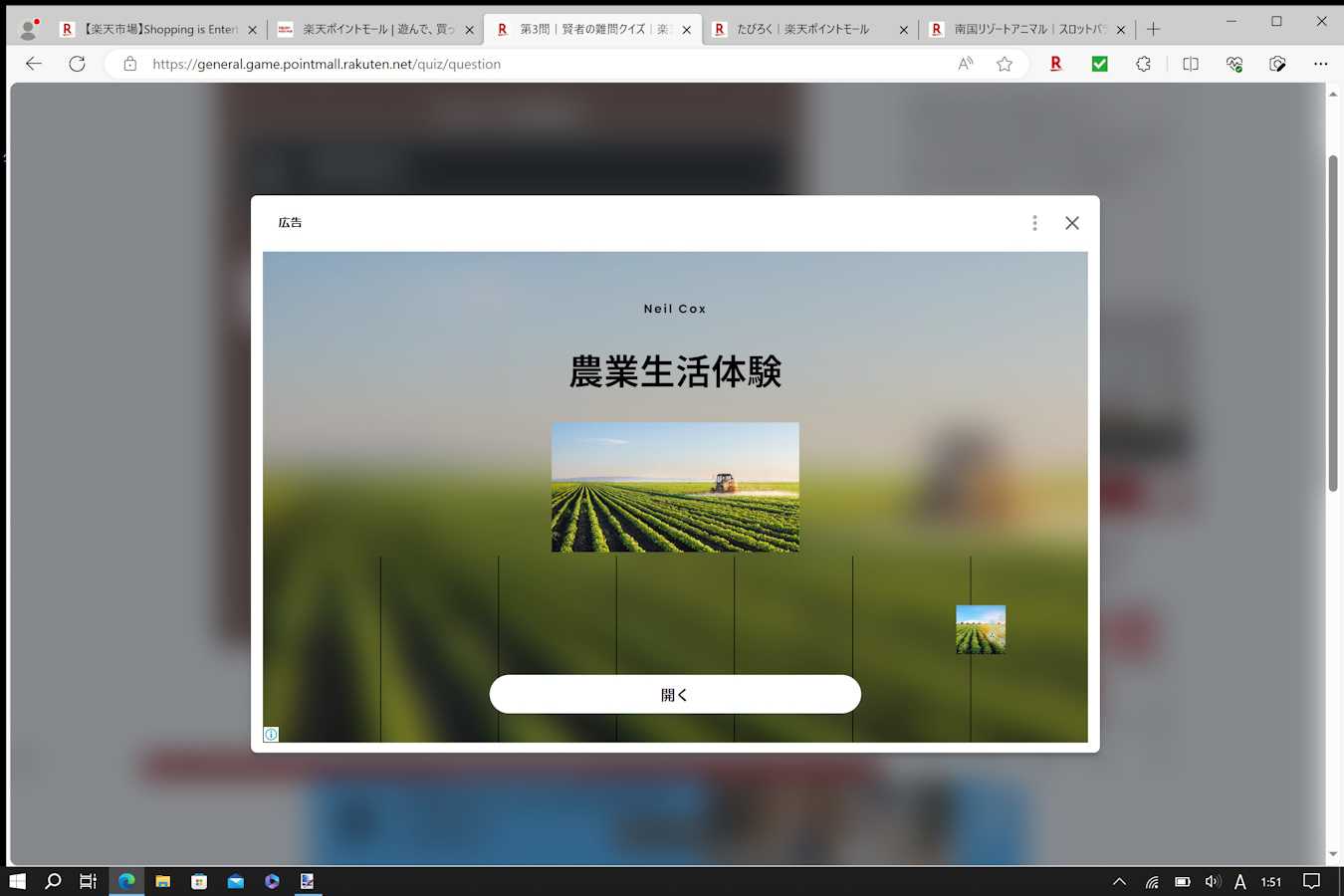Open the volume control in the tray
This screenshot has width=1344, height=896.
(1213, 881)
